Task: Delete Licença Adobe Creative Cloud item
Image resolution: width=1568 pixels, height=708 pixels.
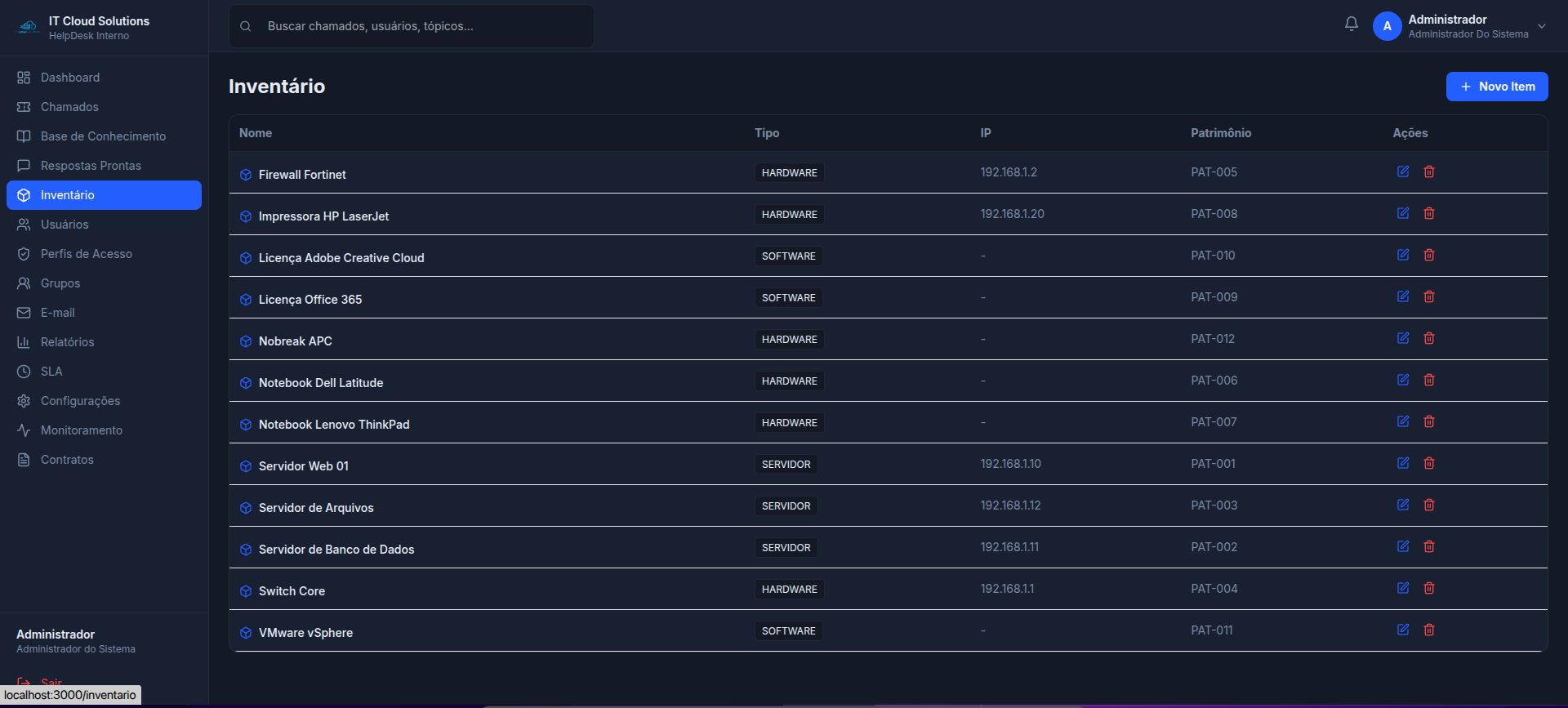Action: (x=1429, y=255)
